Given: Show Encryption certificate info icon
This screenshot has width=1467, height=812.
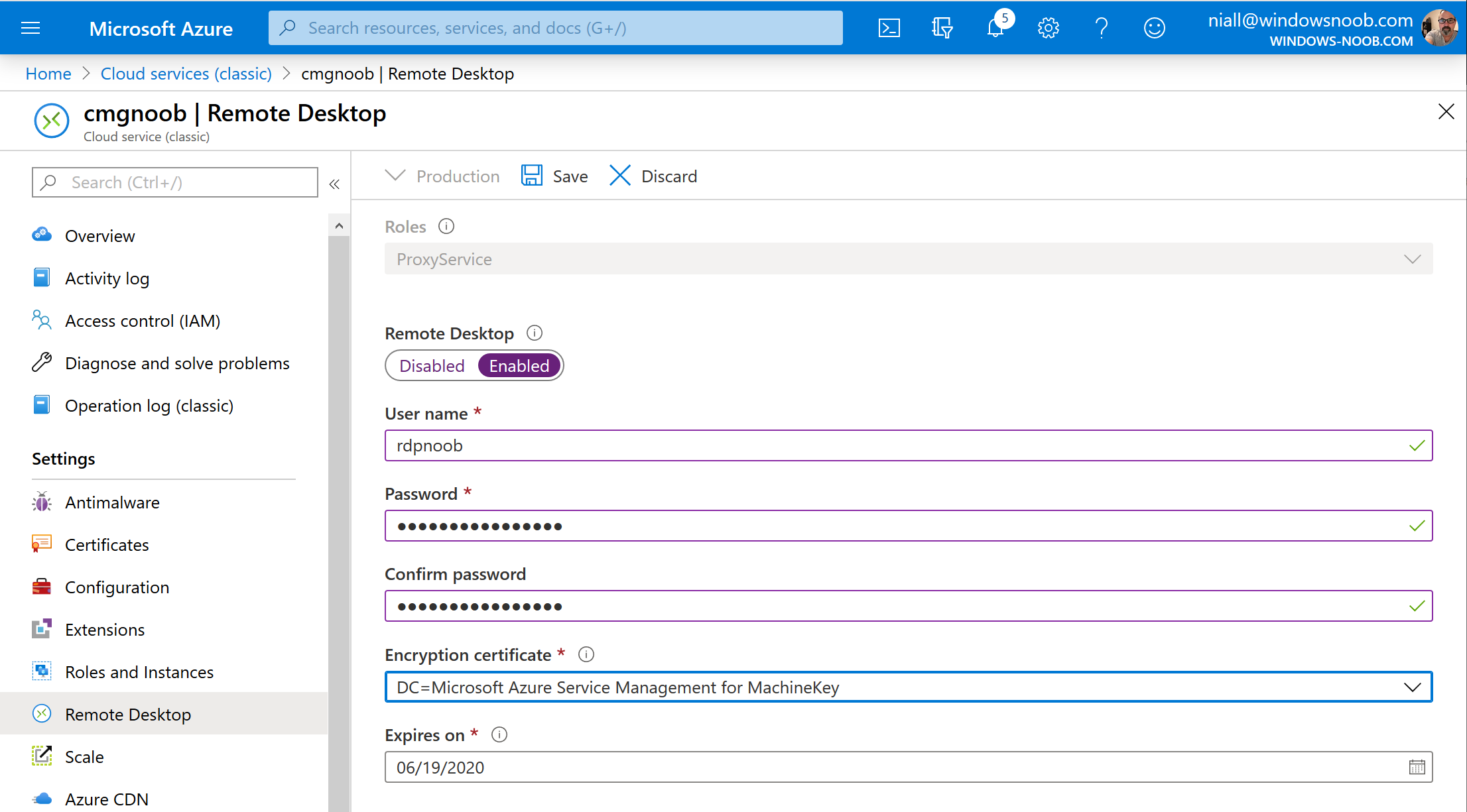Looking at the screenshot, I should tap(586, 654).
